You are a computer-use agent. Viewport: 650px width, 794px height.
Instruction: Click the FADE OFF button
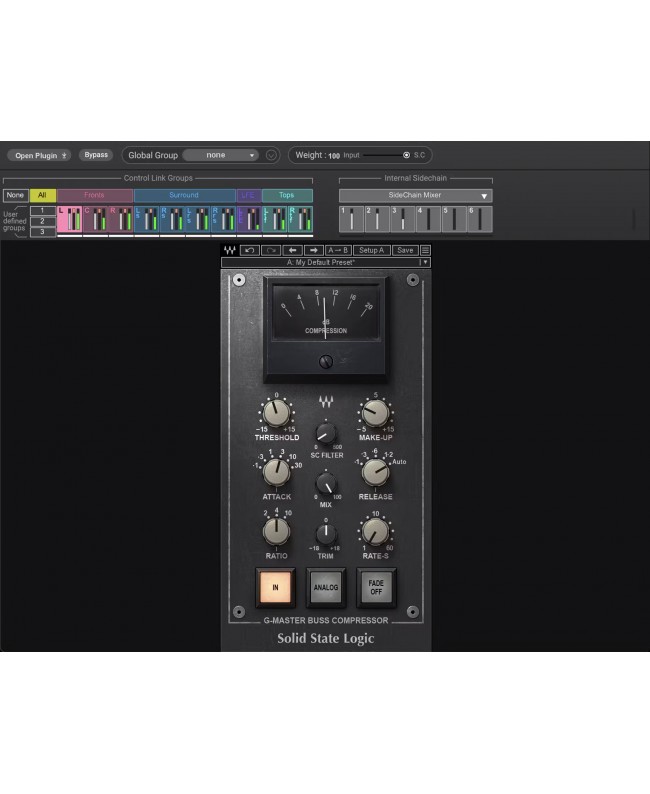376,587
